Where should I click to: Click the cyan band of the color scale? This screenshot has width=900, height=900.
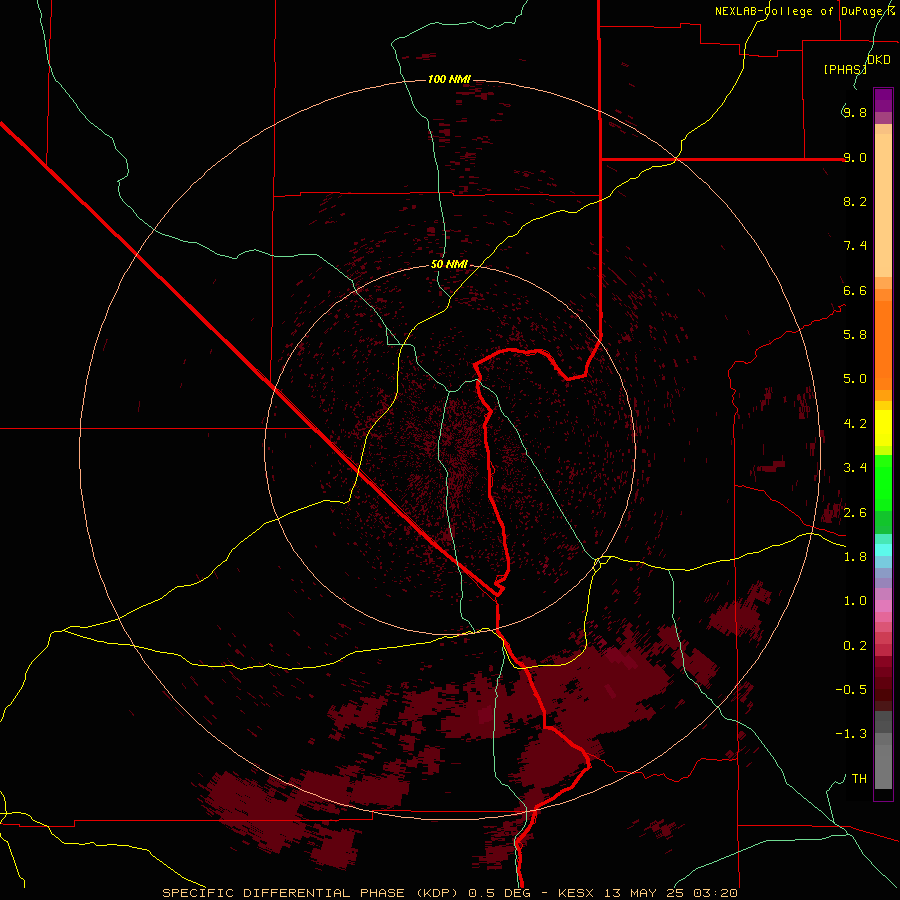click(x=883, y=550)
